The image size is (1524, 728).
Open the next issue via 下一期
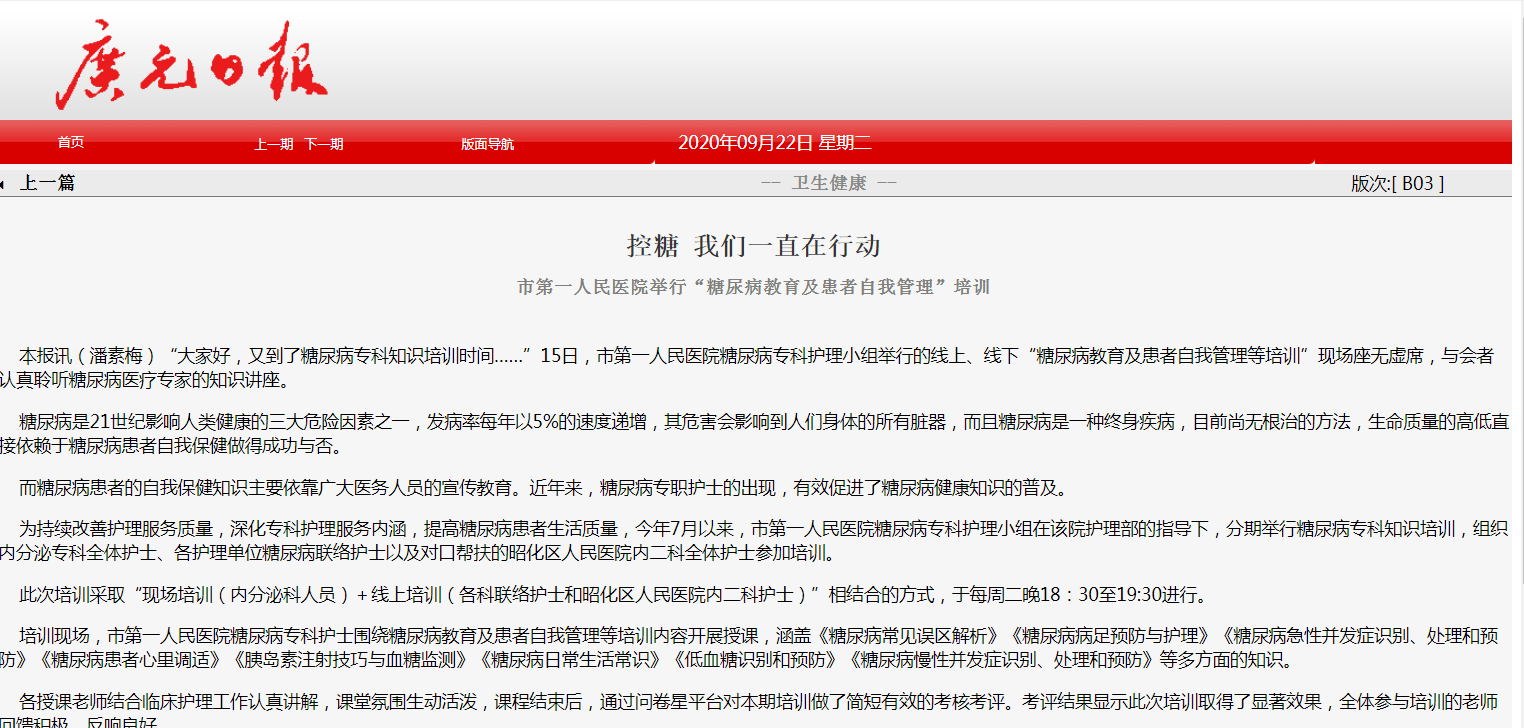323,144
